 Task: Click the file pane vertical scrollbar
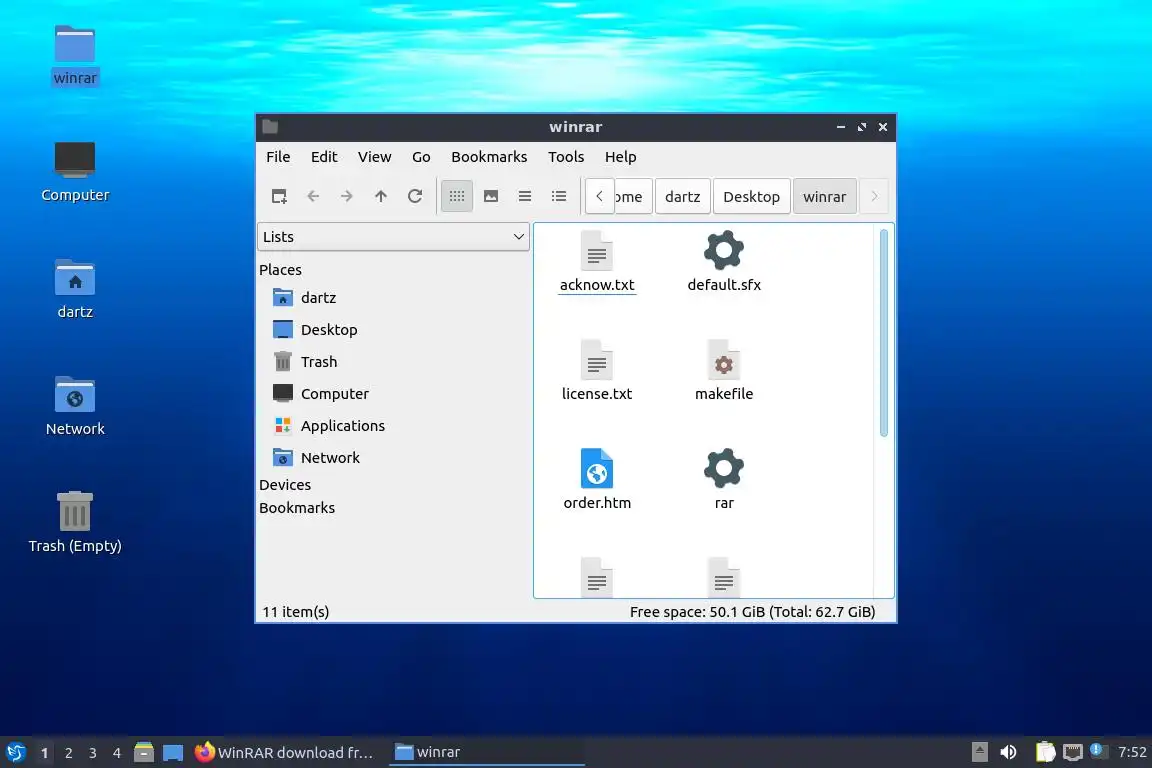click(884, 333)
